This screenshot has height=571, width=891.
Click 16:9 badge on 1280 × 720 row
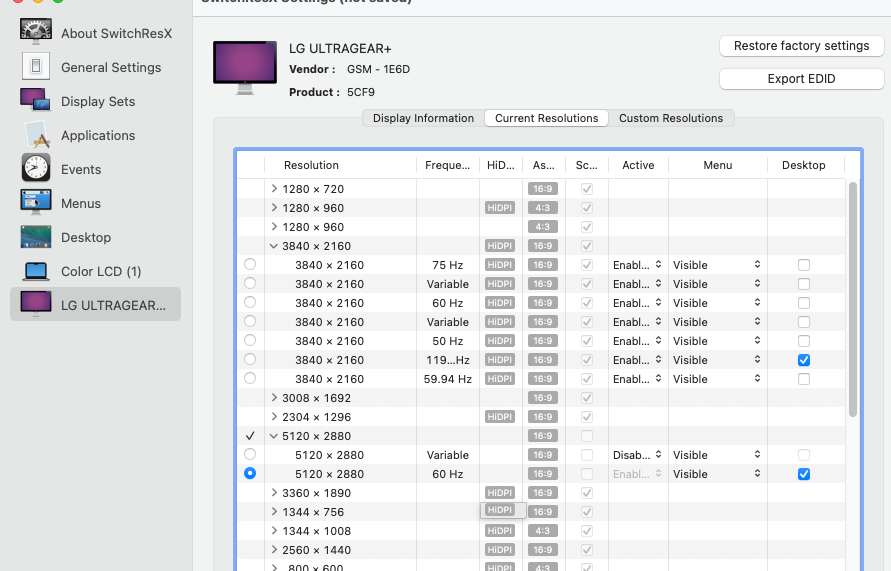[x=543, y=189]
